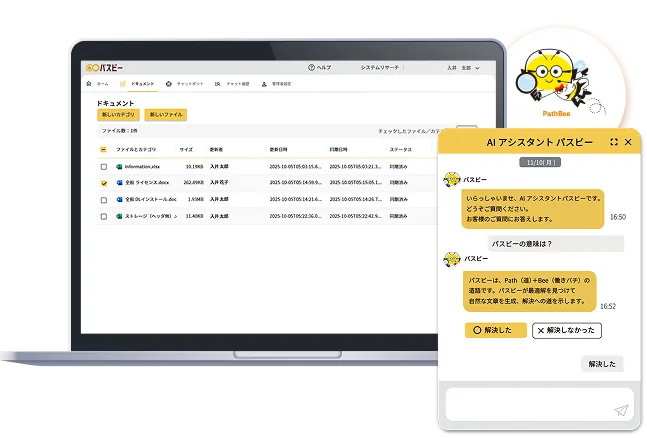
Task: Click the file name ending in インストール.doc
Action: 151,199
